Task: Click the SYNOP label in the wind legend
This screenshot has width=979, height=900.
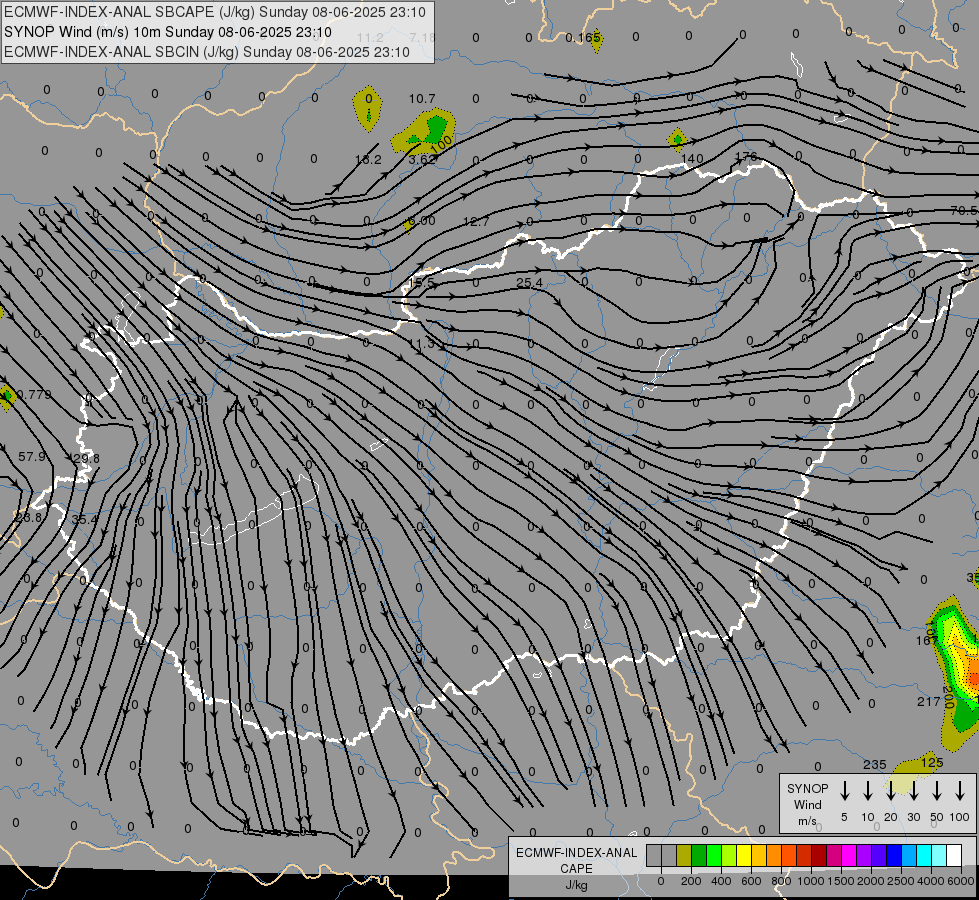Action: click(x=807, y=788)
